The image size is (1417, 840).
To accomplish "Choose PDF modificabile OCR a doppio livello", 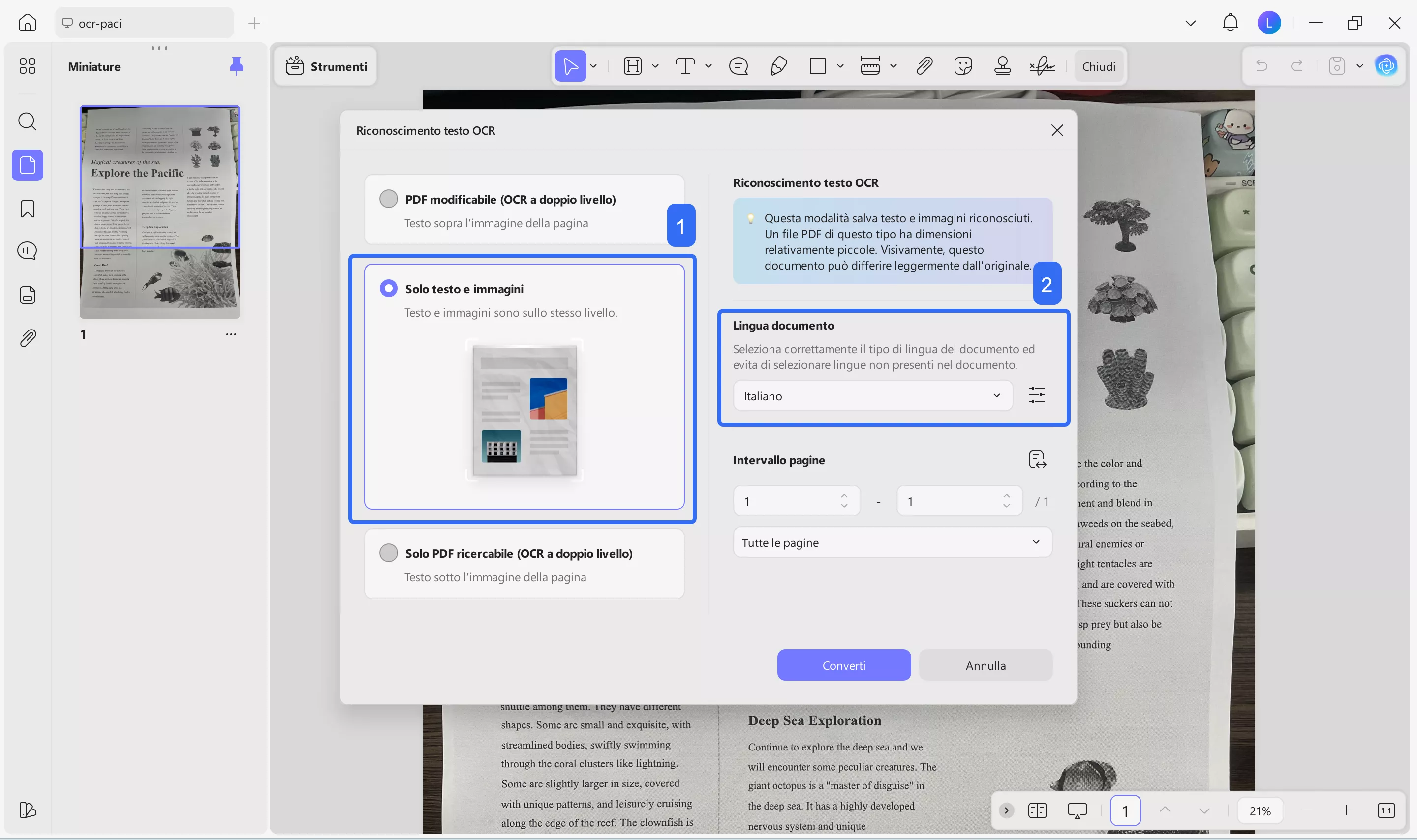I will point(388,199).
